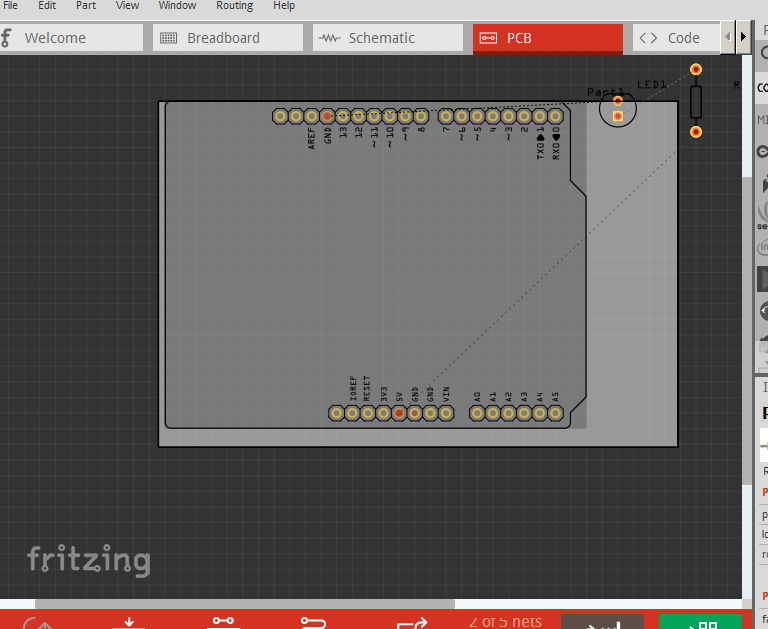Select the A0 analog pin pad
768x629 pixels.
[477, 413]
